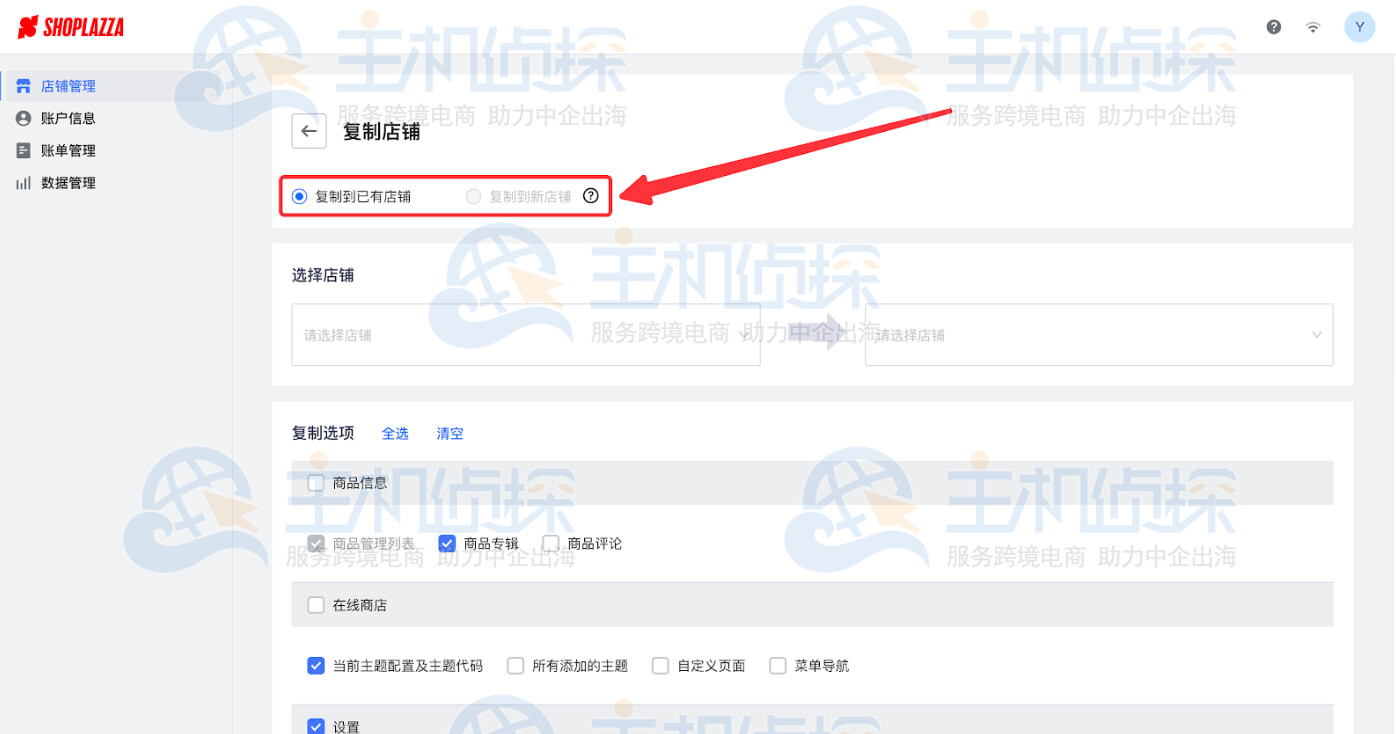Click the network wifi status icon

coord(1313,28)
